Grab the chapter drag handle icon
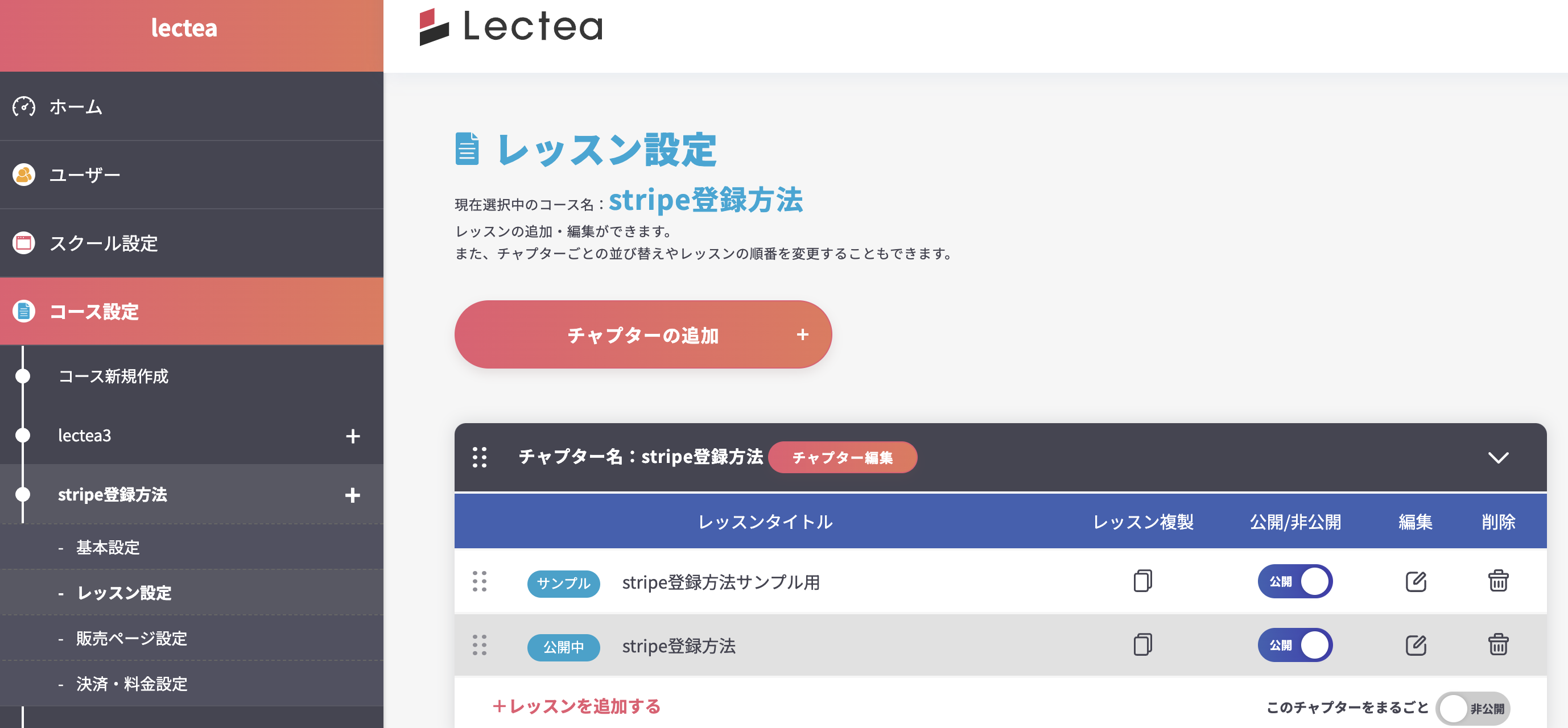The image size is (1568, 728). tap(480, 457)
